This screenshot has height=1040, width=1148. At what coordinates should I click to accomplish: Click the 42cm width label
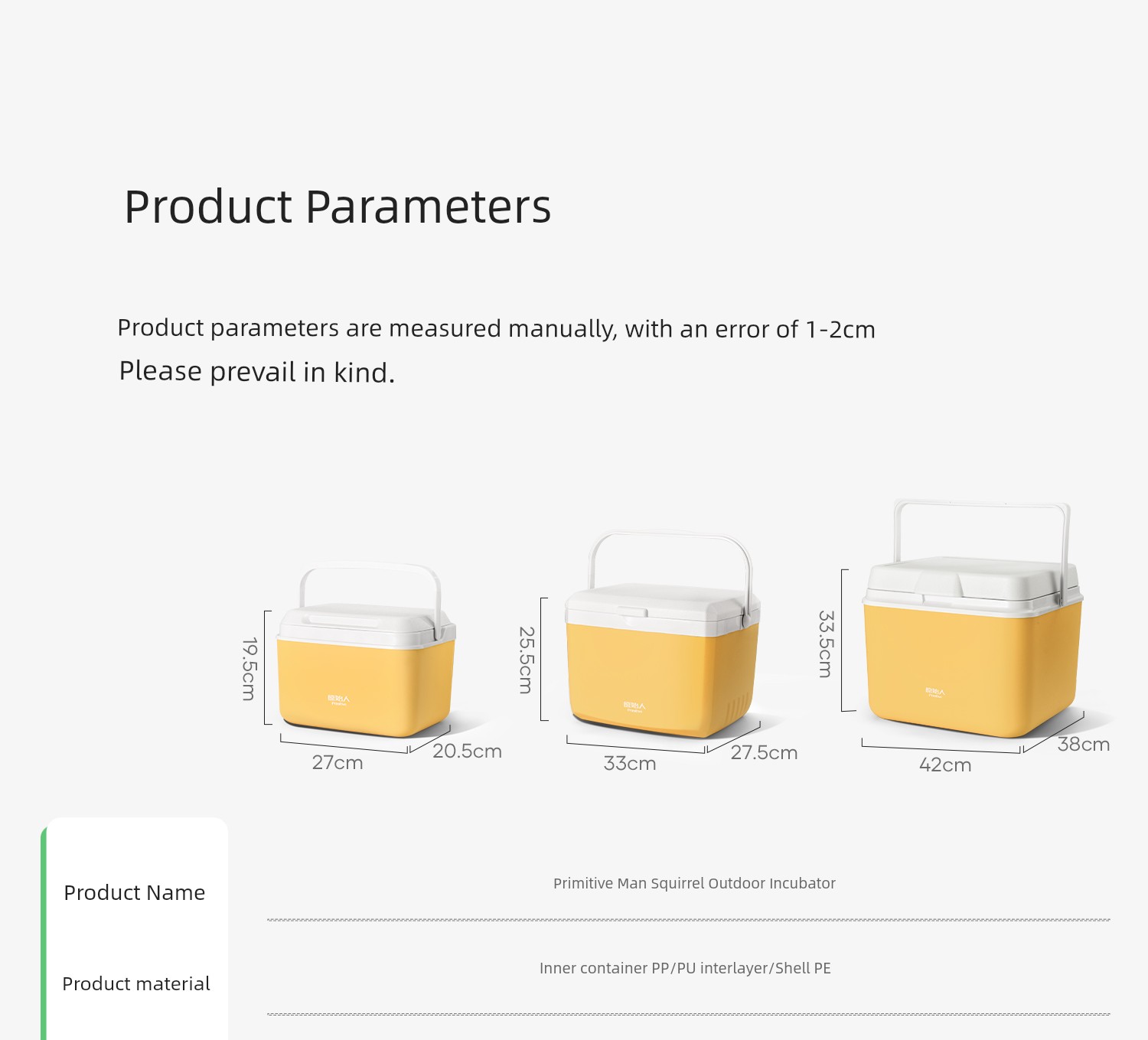point(945,765)
